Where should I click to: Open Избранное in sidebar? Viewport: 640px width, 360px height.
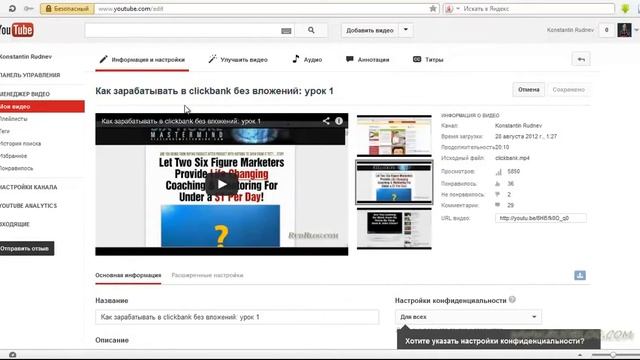click(x=13, y=156)
